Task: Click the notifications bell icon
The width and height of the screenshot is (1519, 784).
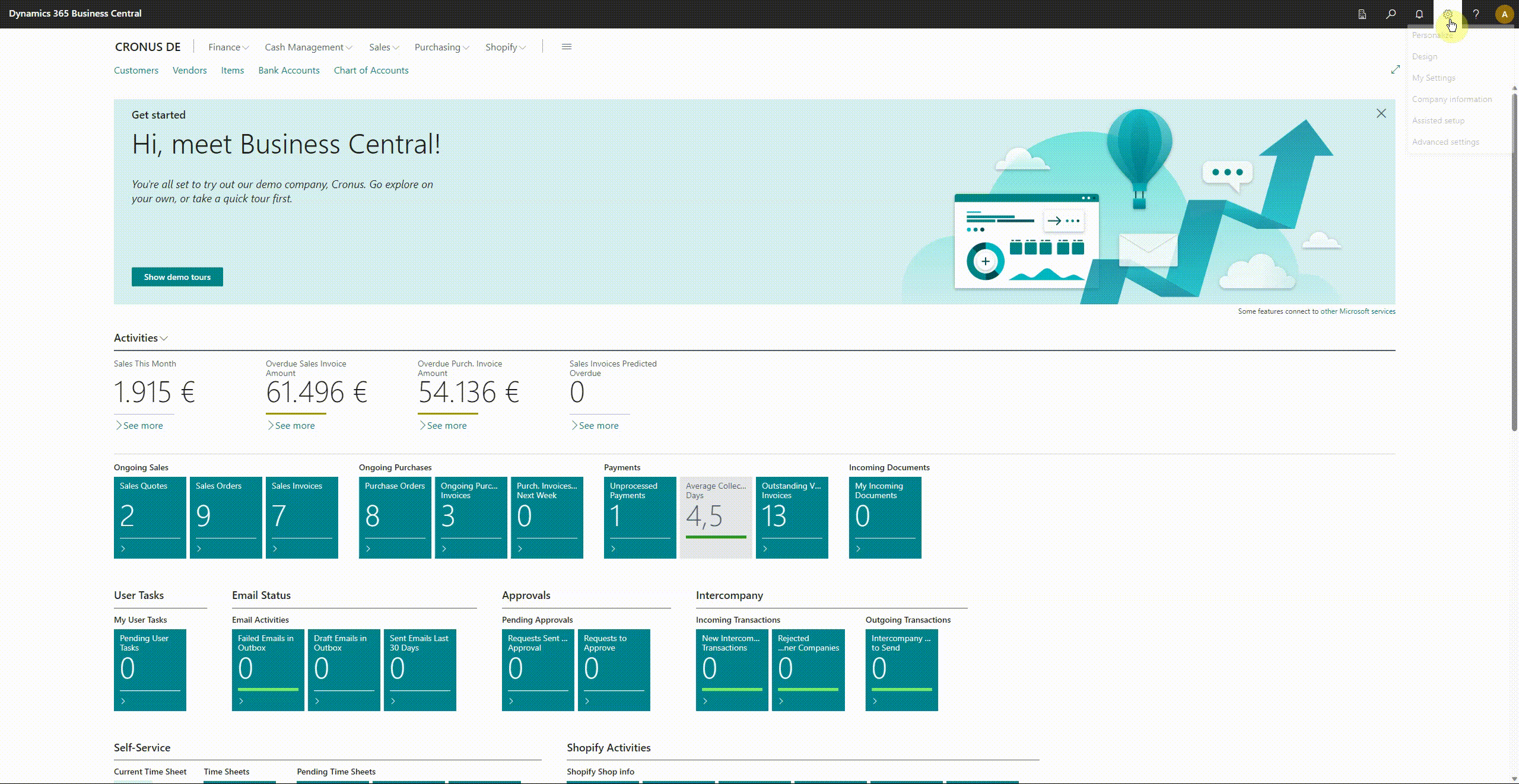Action: click(1419, 14)
